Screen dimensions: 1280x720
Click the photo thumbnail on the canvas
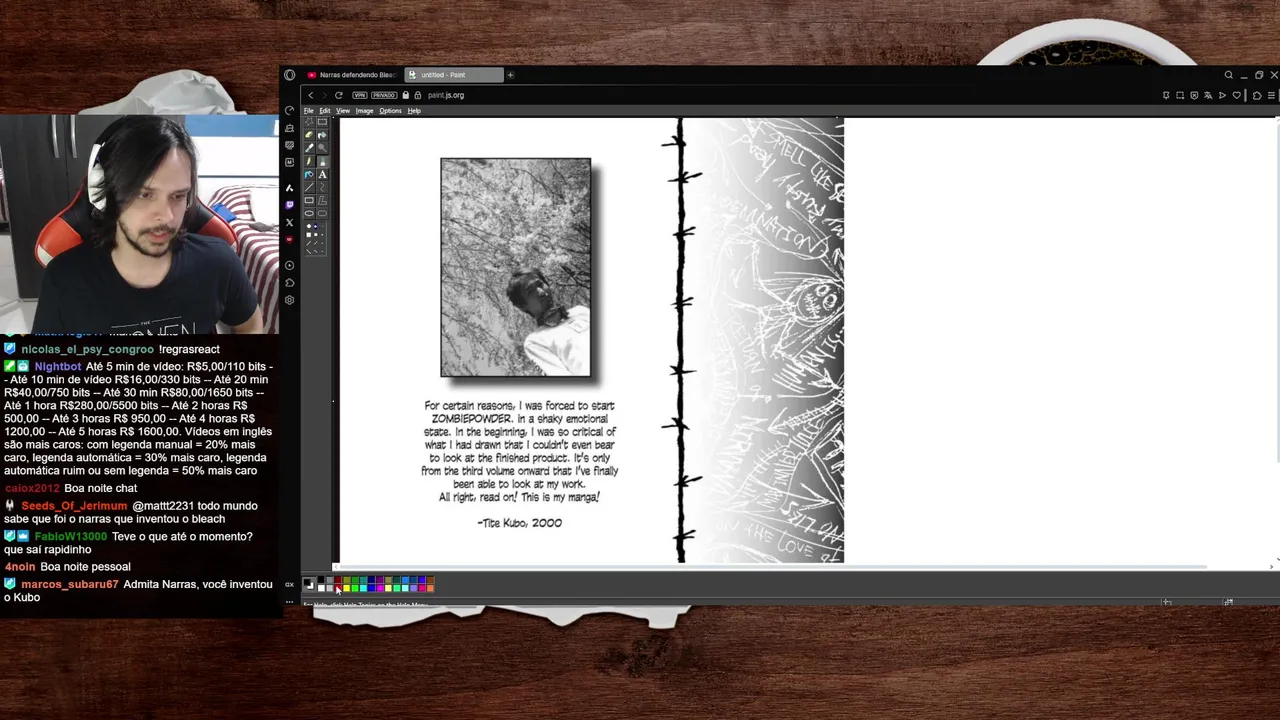pos(516,267)
